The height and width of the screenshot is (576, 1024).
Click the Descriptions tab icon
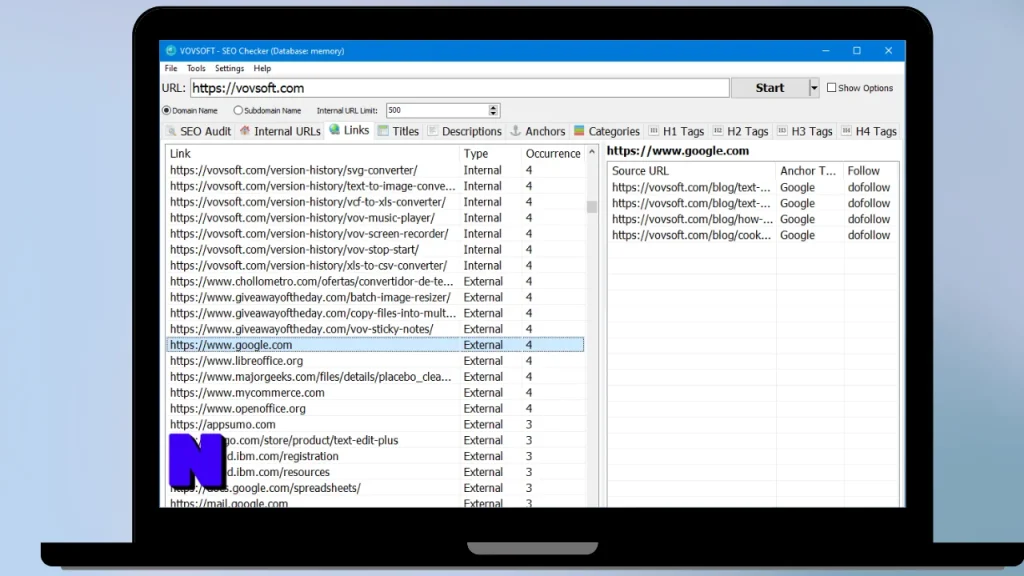point(432,131)
